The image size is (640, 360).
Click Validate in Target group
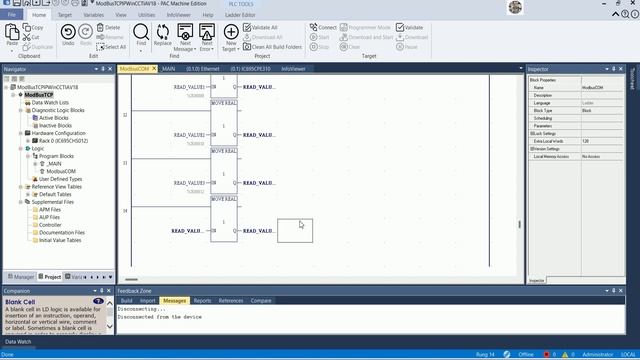click(409, 27)
